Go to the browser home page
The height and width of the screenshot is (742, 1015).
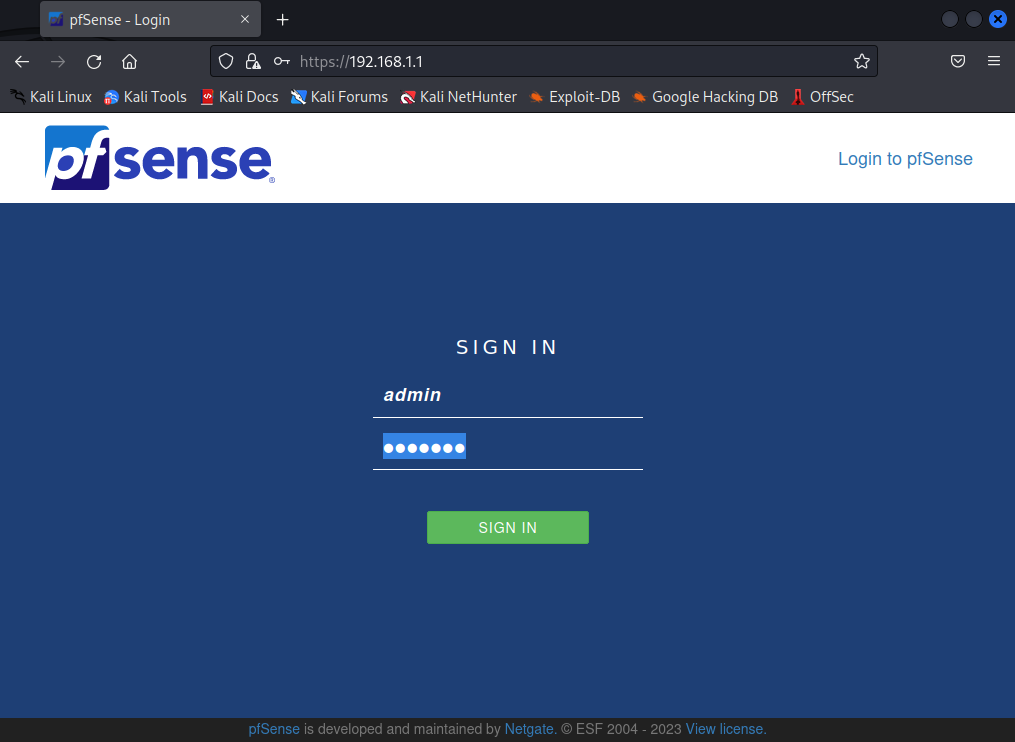pyautogui.click(x=129, y=61)
